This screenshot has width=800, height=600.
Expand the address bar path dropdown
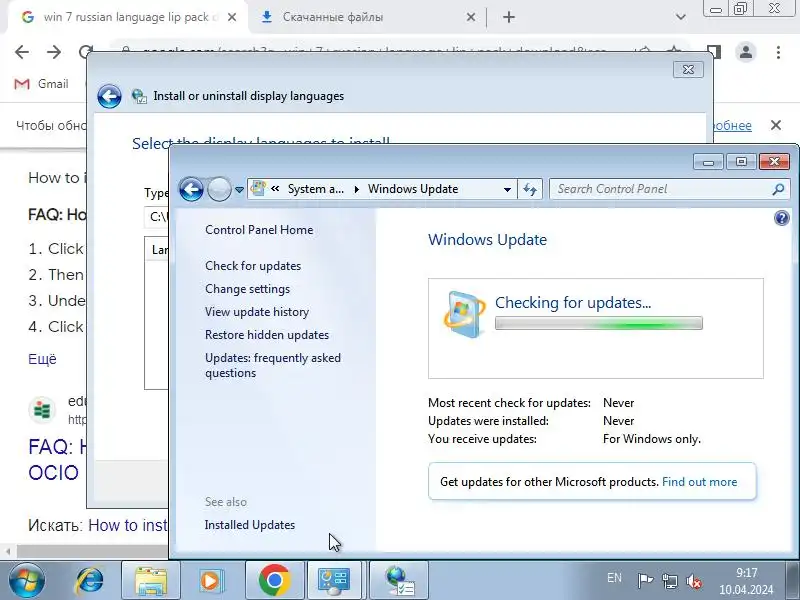(507, 189)
